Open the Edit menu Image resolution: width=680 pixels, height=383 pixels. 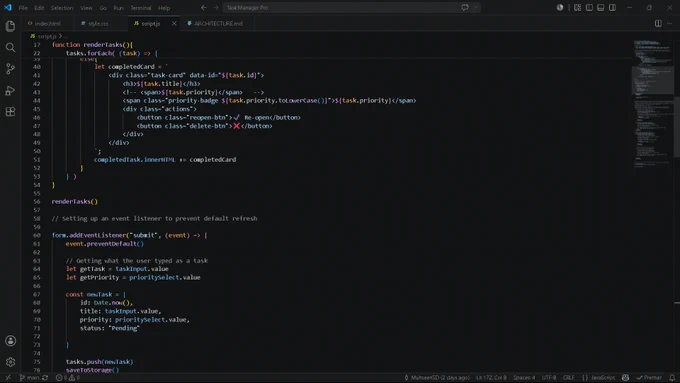point(39,8)
